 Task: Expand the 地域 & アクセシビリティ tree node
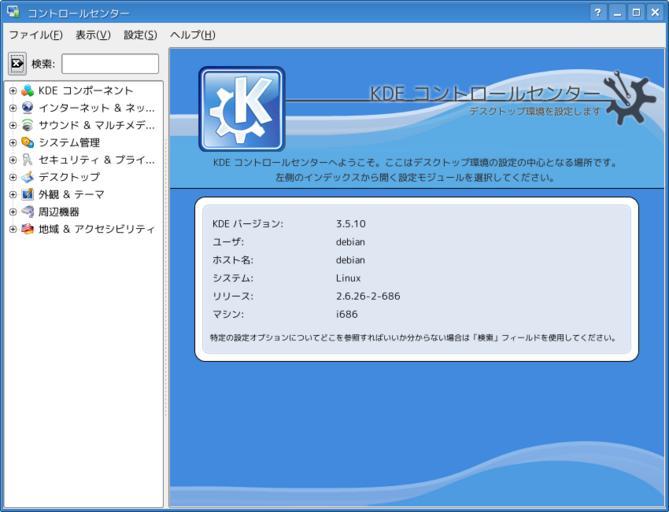[12, 229]
